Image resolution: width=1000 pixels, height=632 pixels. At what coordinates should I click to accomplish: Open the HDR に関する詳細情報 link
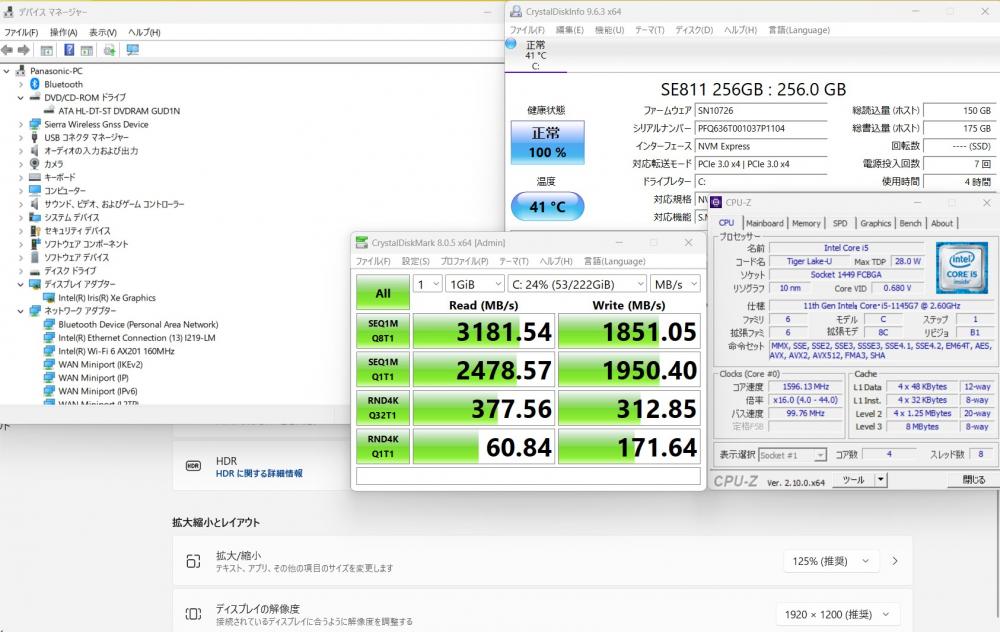(259, 474)
